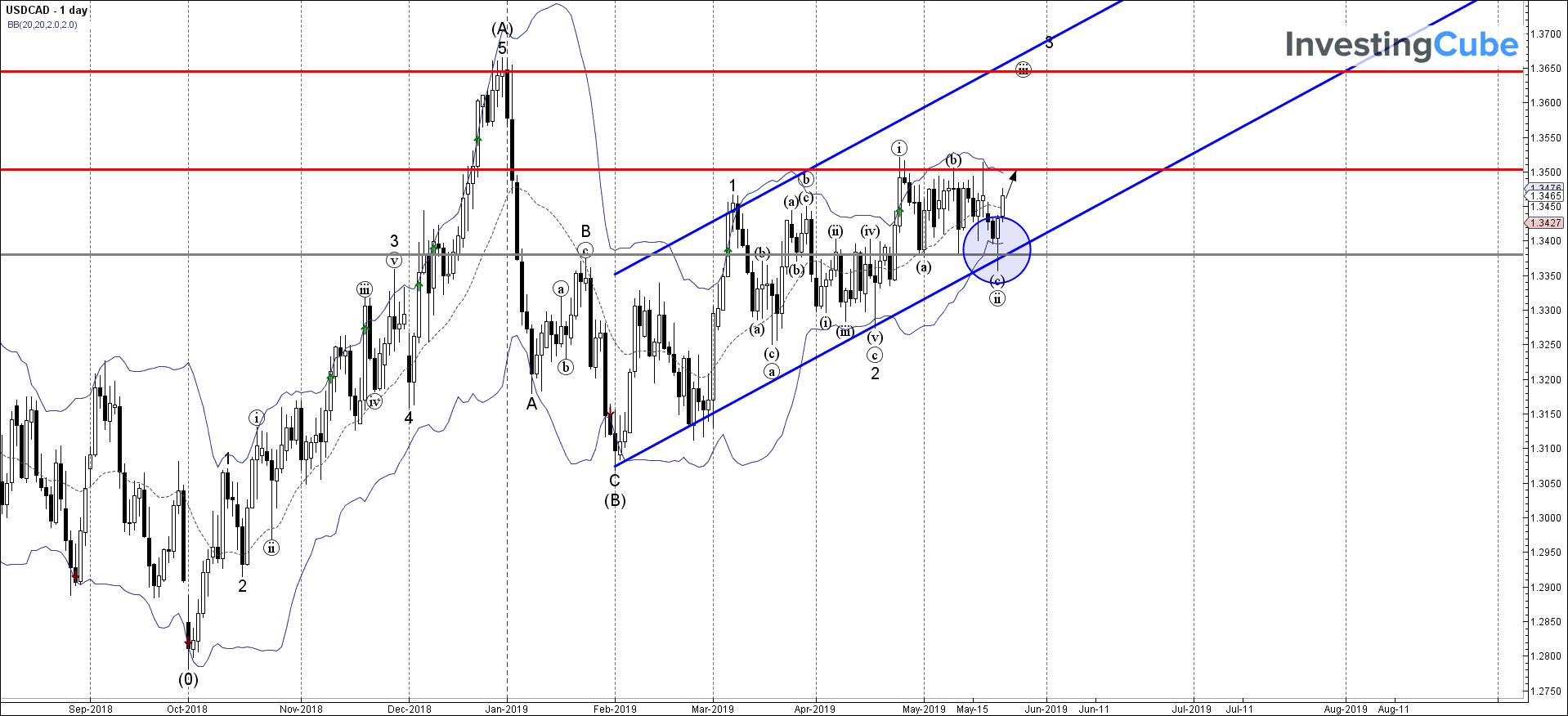
Task: Select the (0) wave label at the low
Action: tap(188, 679)
